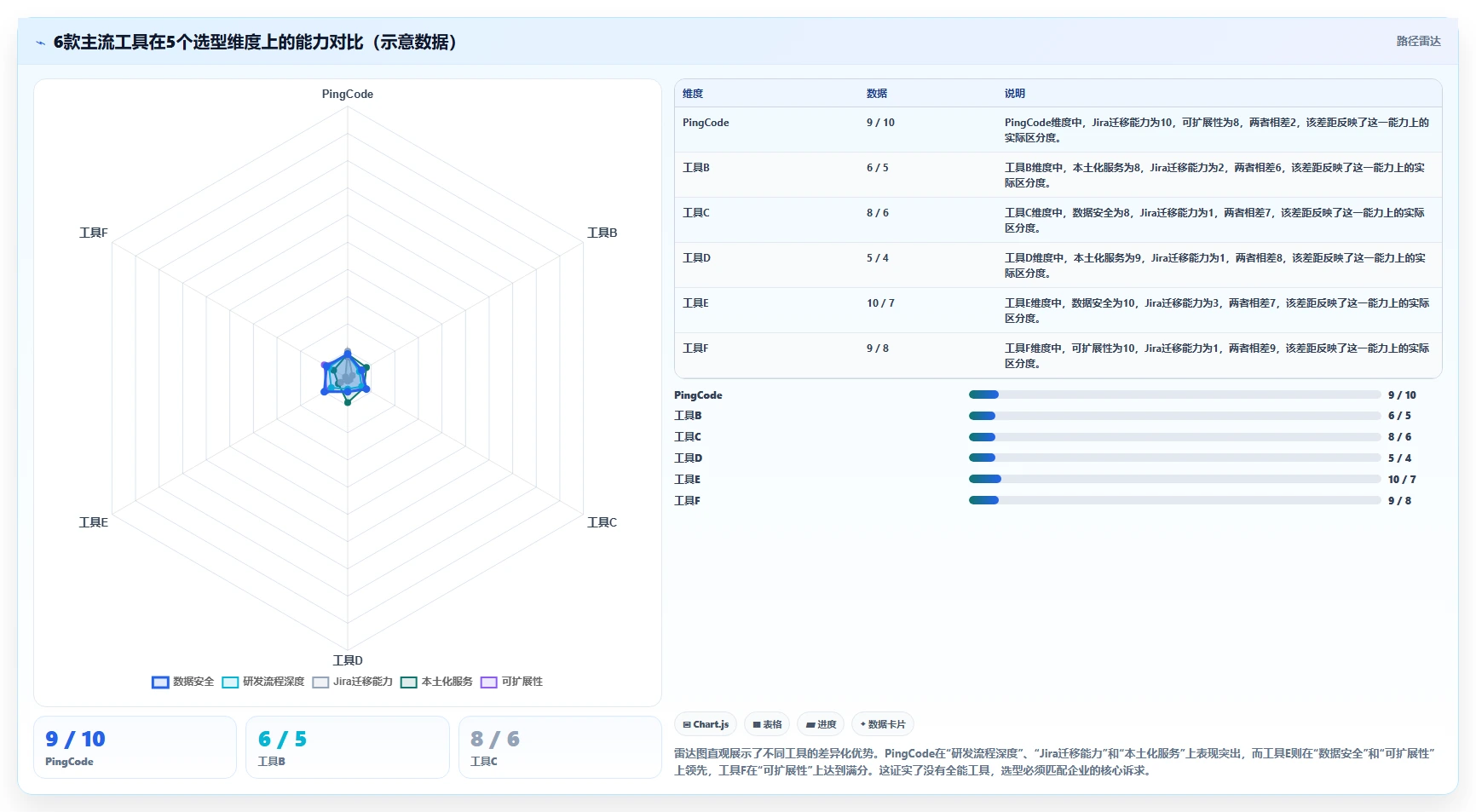Click the 10 / 7 value in the table
Screen dimensions: 1476x812
(x=880, y=303)
